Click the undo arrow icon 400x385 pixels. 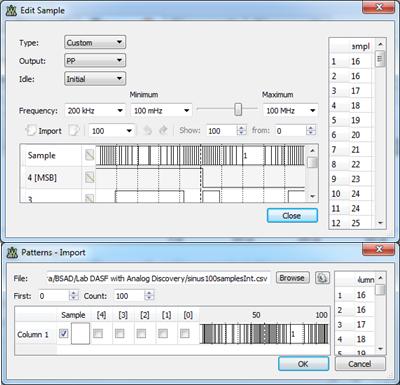pos(147,130)
